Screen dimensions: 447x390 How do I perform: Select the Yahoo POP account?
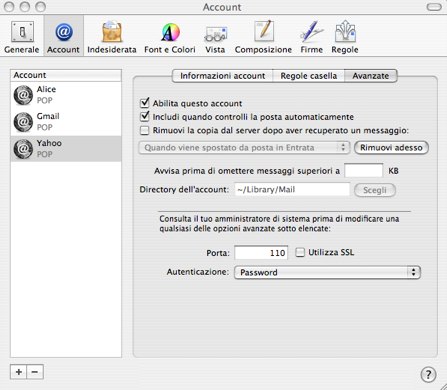click(66, 149)
